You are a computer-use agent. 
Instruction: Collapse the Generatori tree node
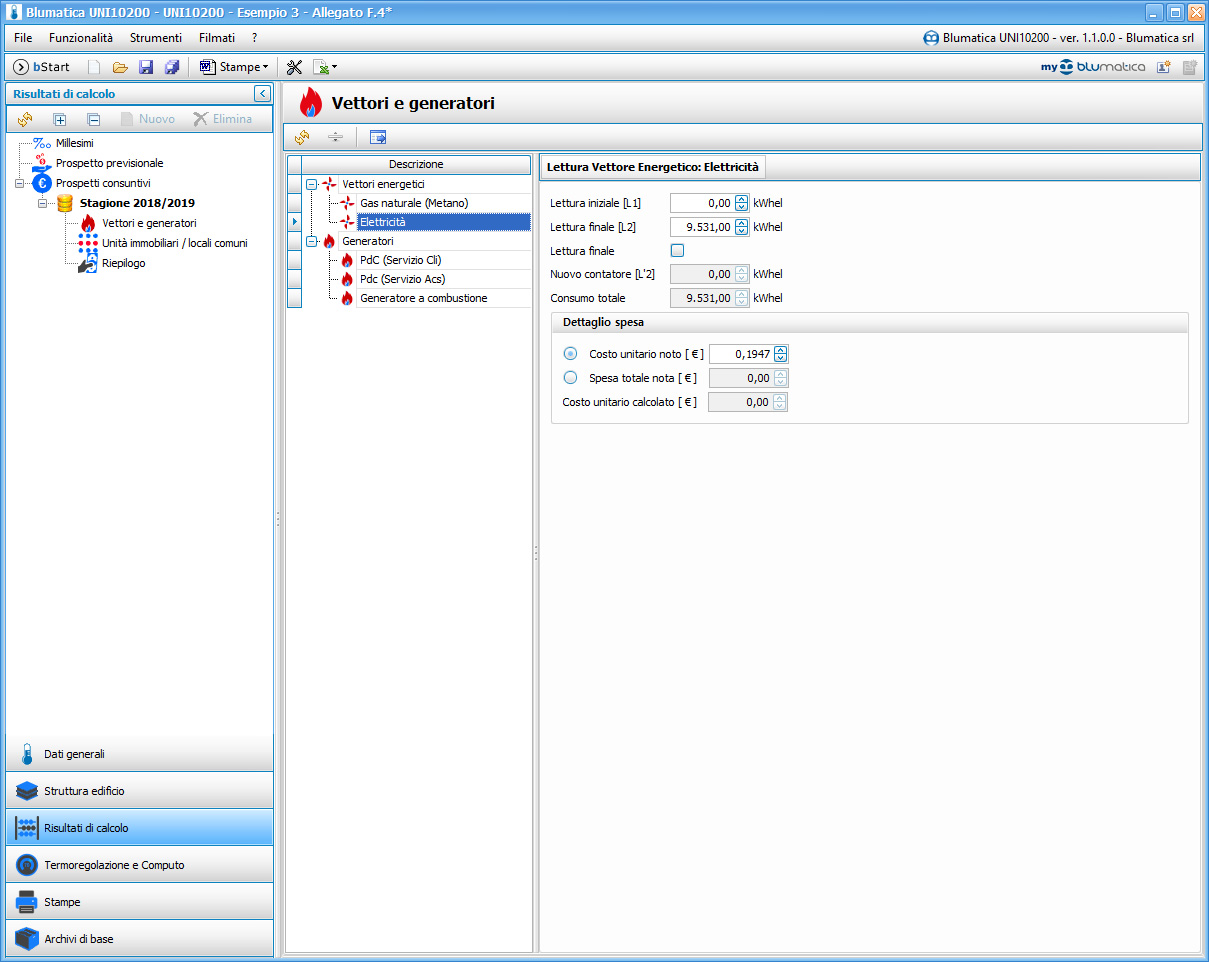(312, 241)
